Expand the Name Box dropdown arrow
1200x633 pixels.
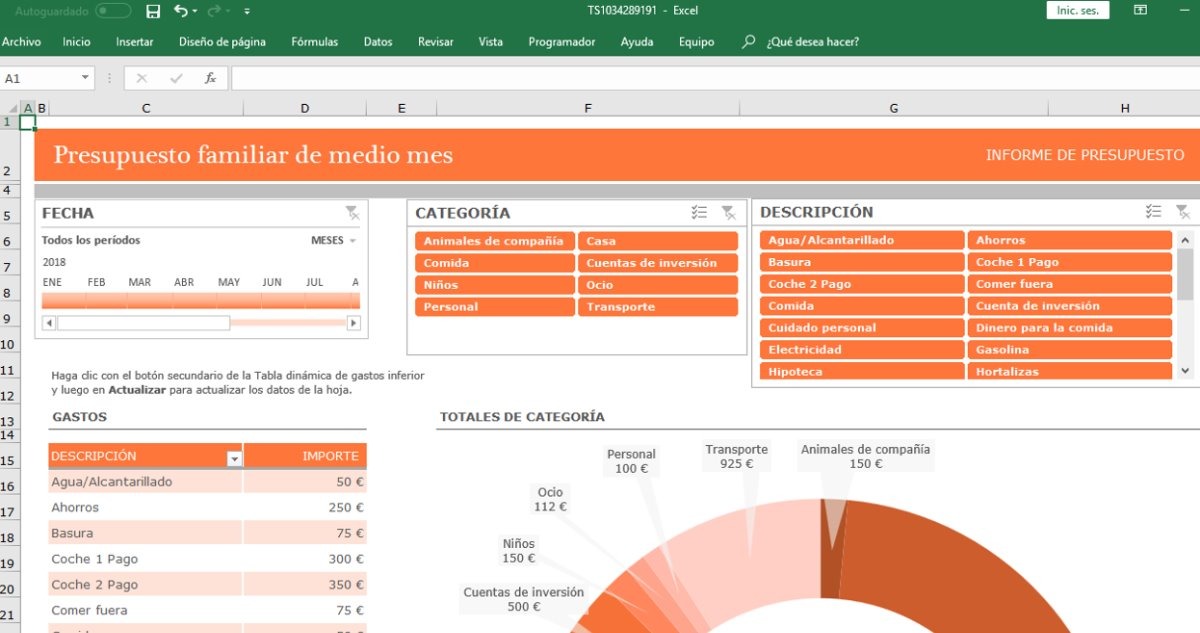coord(86,78)
